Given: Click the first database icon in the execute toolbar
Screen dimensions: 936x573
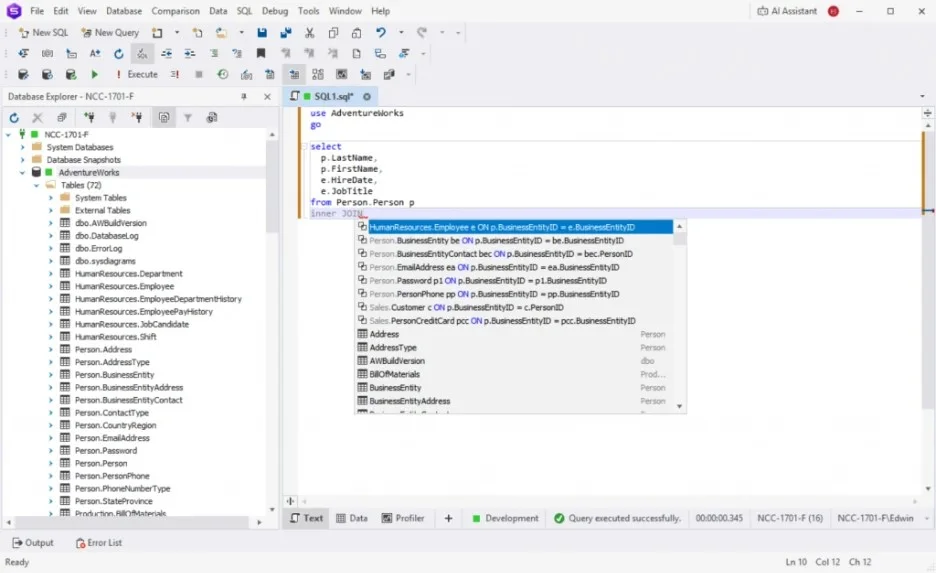Looking at the screenshot, I should [x=23, y=75].
